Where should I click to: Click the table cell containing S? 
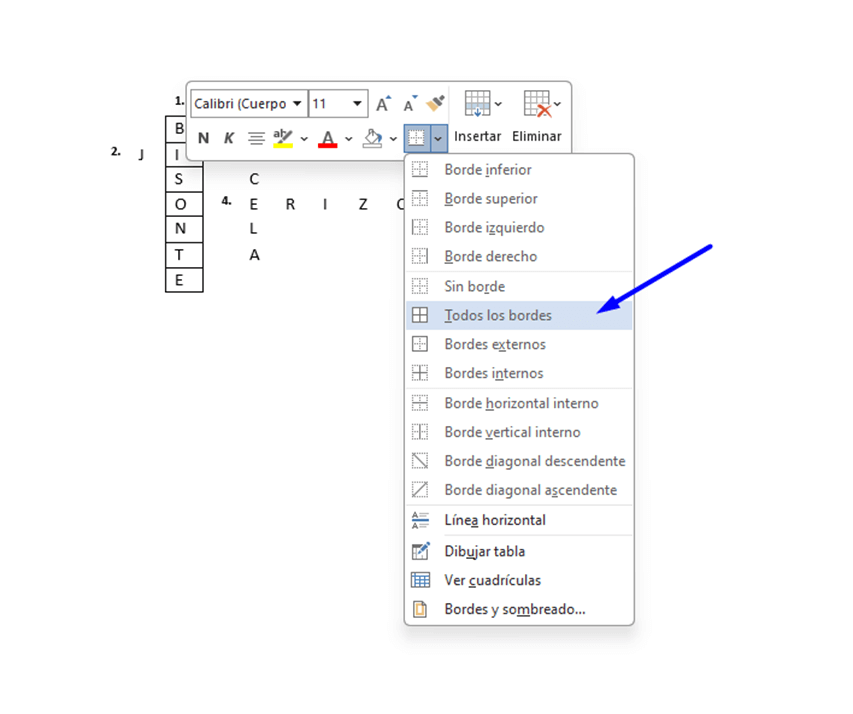point(184,179)
